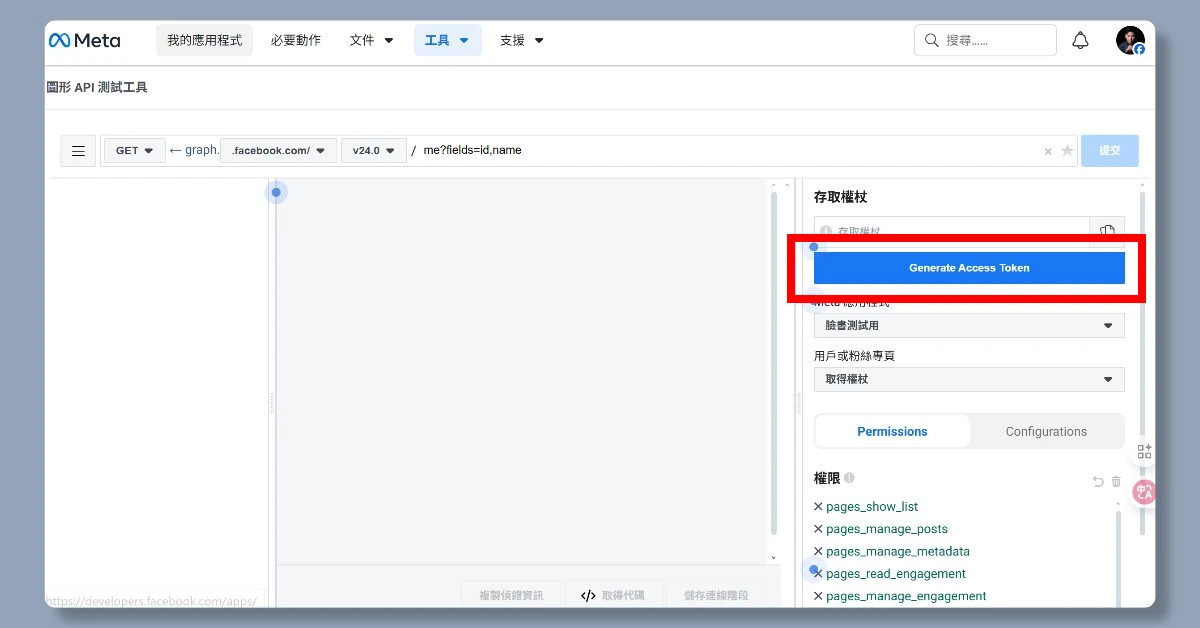Click the pink translate floating icon
1200x628 pixels.
click(1144, 492)
